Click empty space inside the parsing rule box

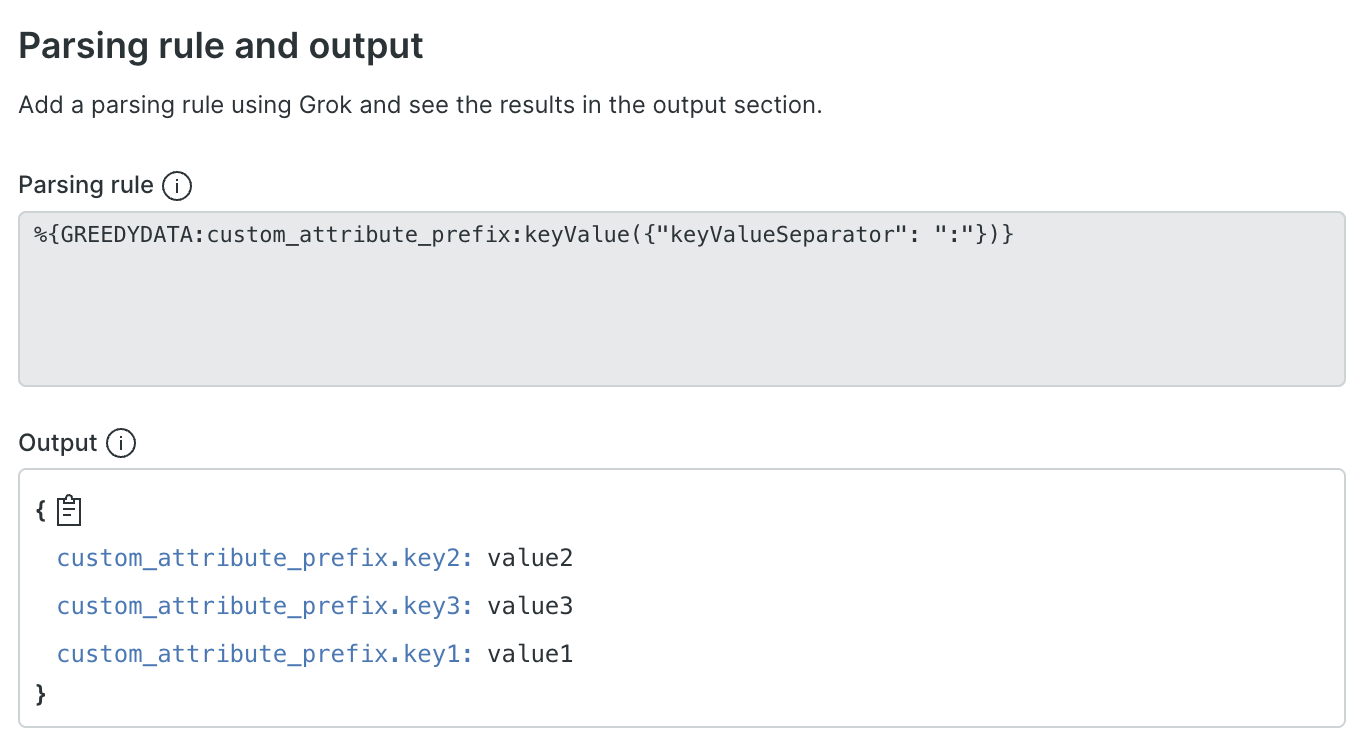coord(680,320)
